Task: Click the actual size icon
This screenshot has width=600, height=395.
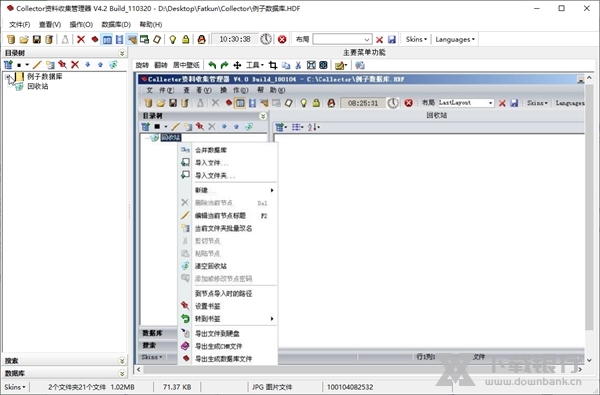Action: pyautogui.click(x=323, y=65)
